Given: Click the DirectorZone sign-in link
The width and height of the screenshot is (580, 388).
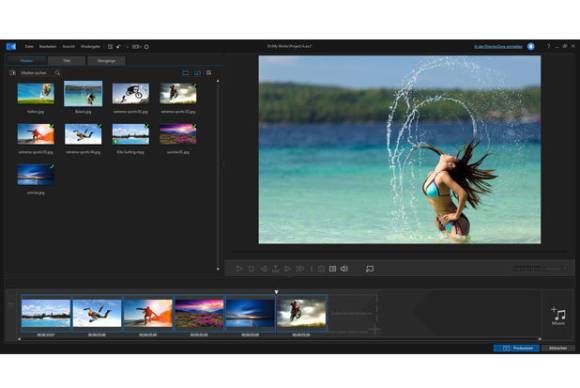Looking at the screenshot, I should point(498,47).
